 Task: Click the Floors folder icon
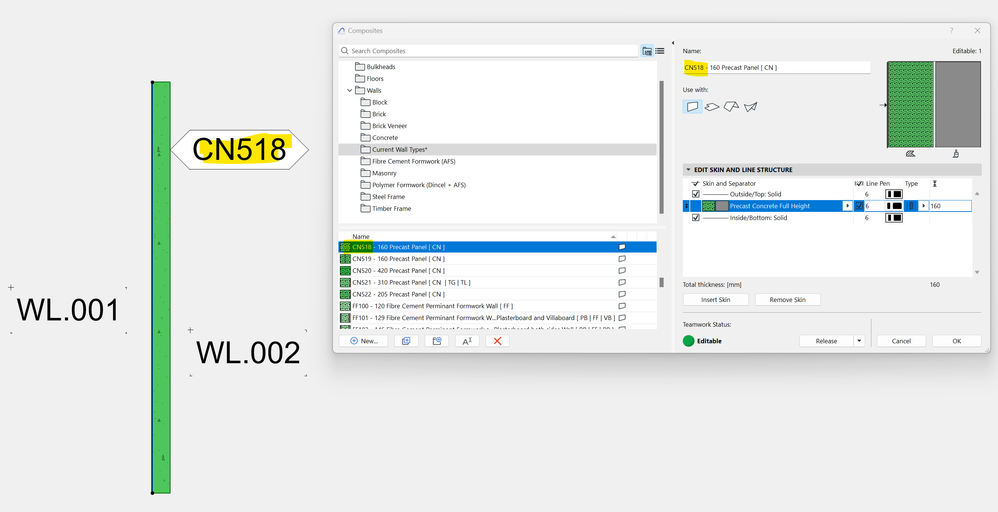pos(360,79)
